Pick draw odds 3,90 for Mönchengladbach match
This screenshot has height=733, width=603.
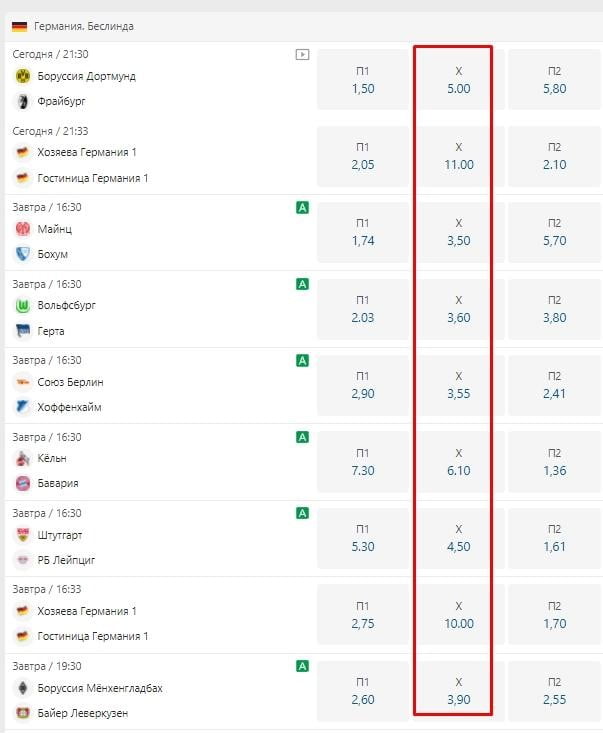pyautogui.click(x=458, y=691)
